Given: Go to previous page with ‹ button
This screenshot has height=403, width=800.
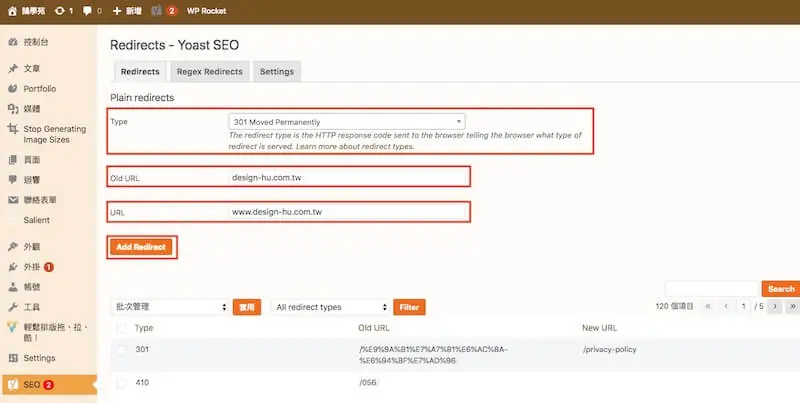Looking at the screenshot, I should (726, 307).
